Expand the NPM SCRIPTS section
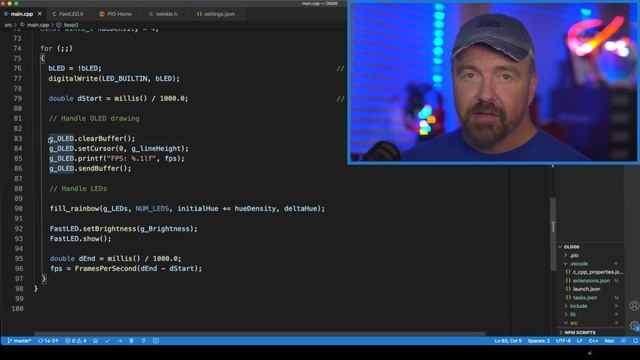Screen dimensions: 640x360 tap(590, 333)
